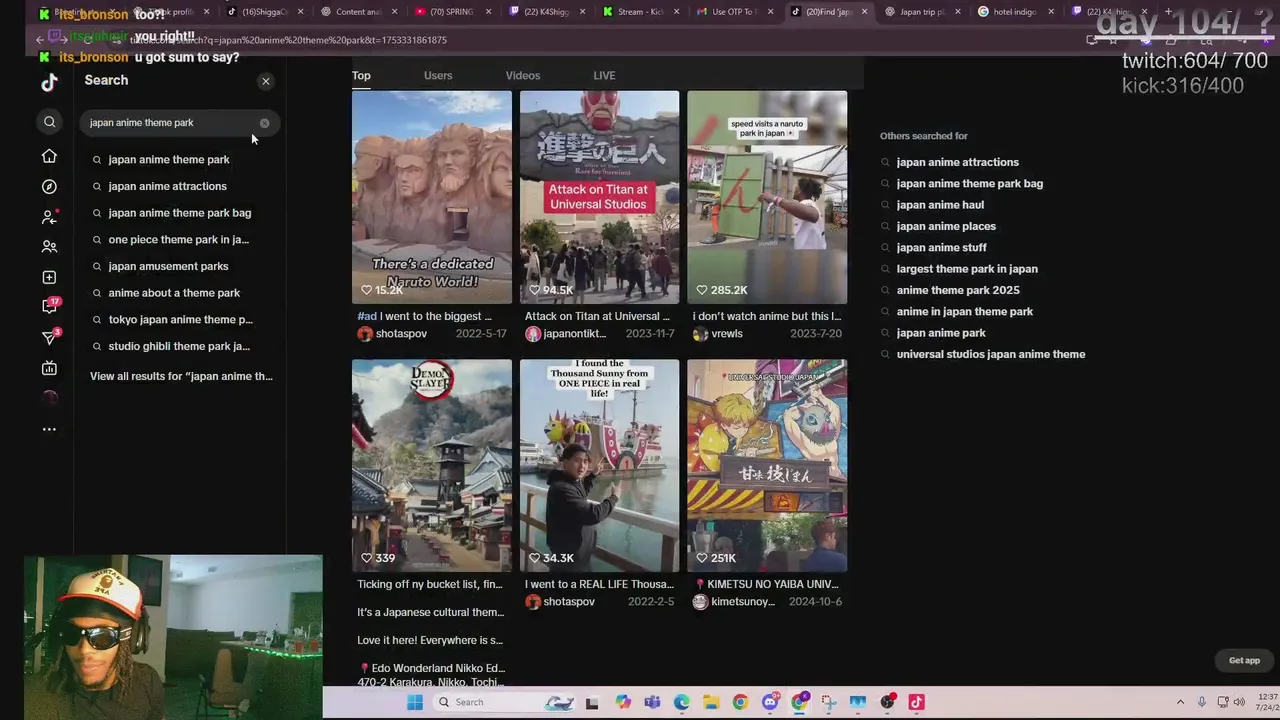Open TikTok app from the taskbar

(x=916, y=702)
